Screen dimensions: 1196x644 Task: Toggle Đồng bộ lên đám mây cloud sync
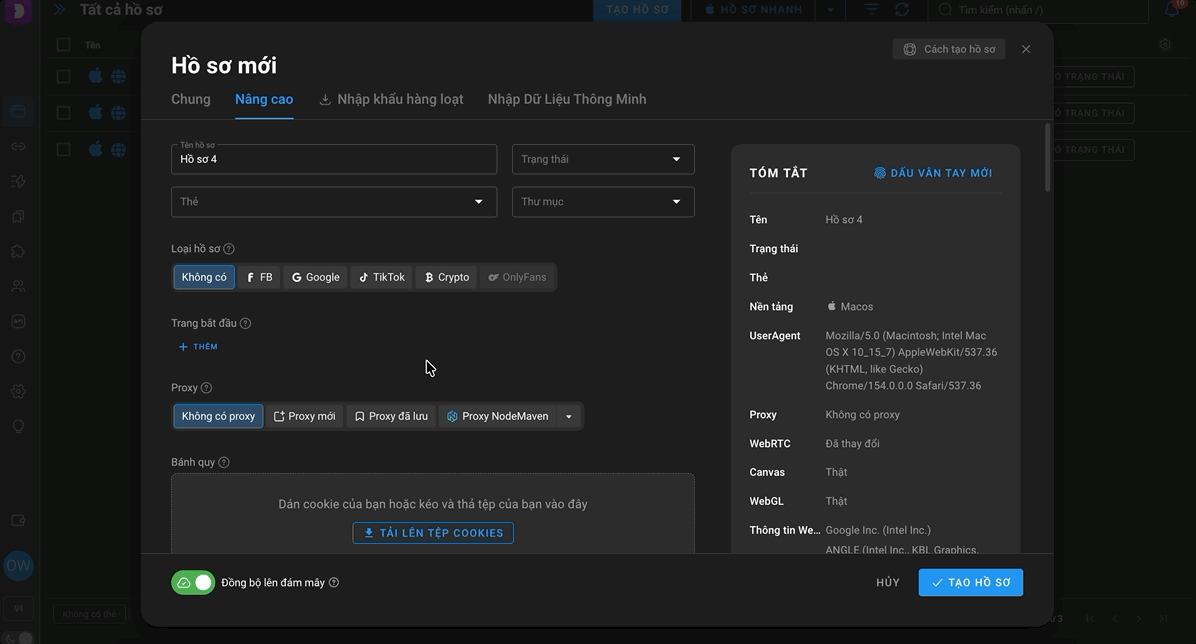(x=193, y=582)
